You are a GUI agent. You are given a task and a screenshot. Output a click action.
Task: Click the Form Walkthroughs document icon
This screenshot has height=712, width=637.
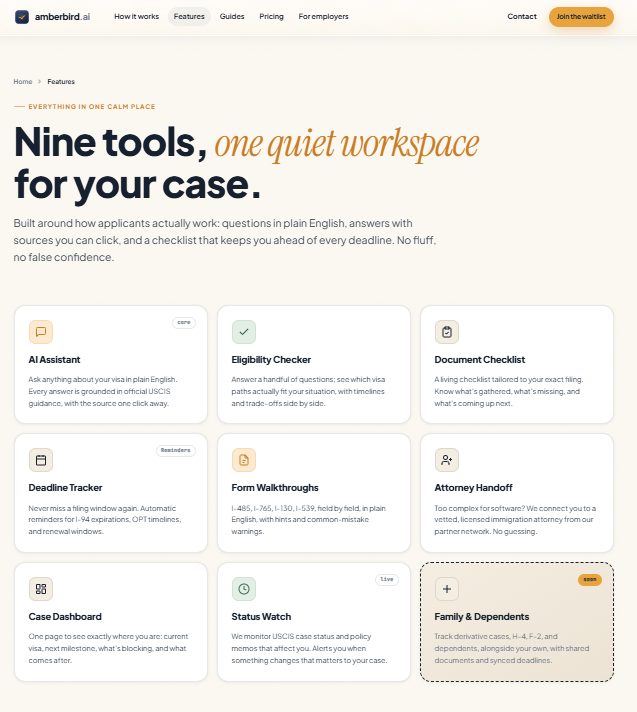[244, 460]
